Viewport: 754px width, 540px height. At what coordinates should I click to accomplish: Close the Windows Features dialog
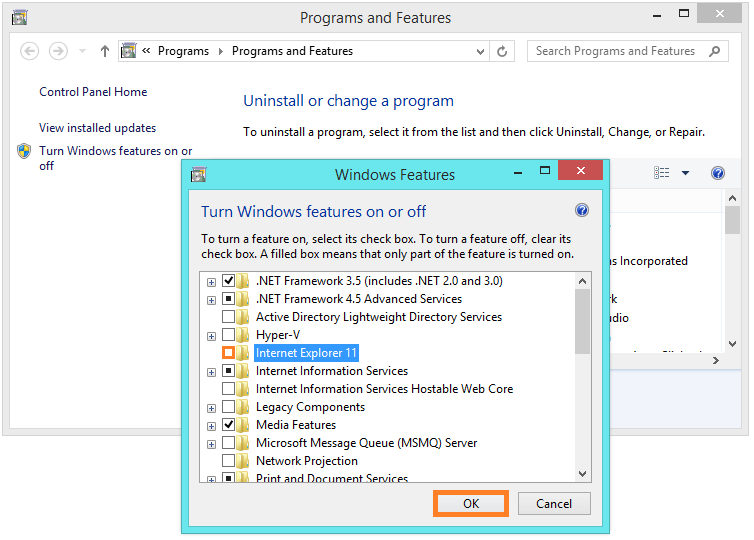[580, 170]
